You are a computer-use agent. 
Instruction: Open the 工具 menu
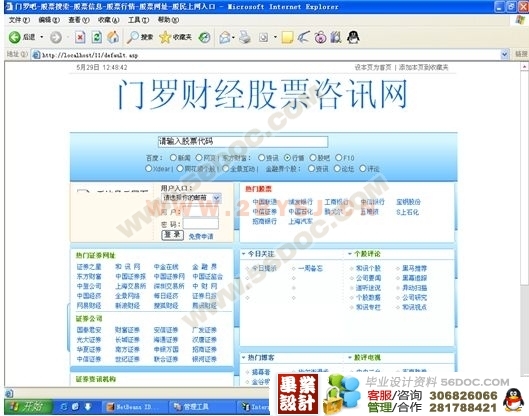coord(139,20)
